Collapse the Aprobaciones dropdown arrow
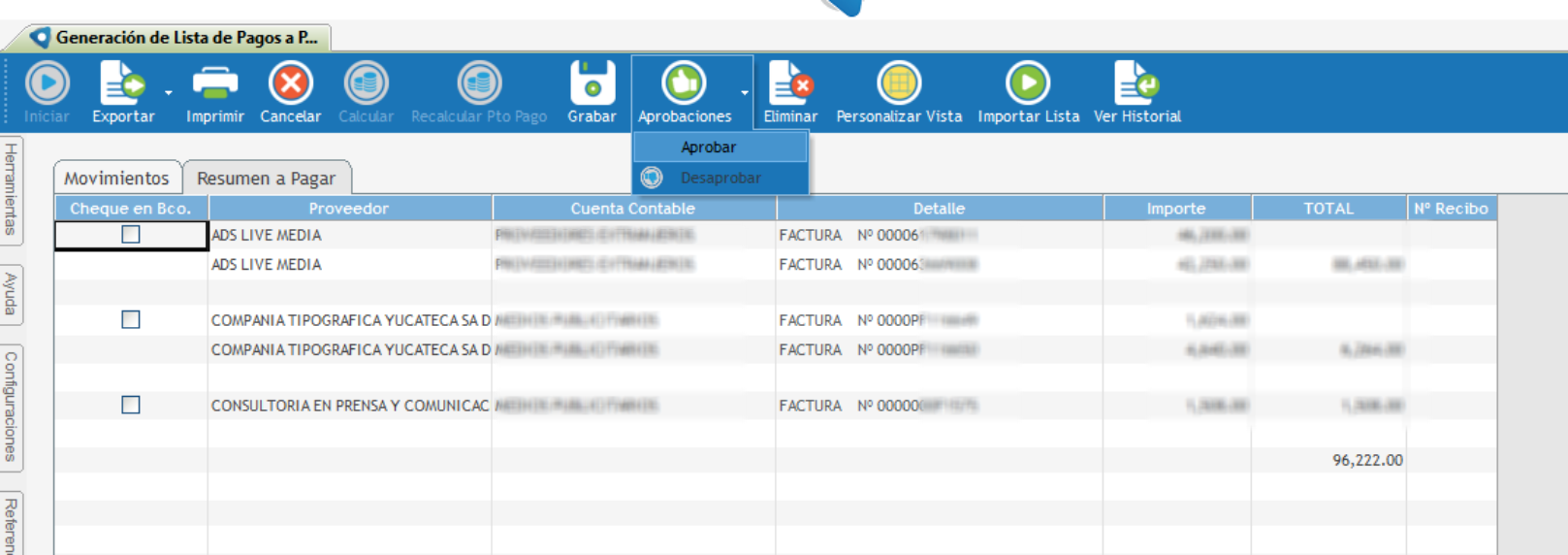The height and width of the screenshot is (555, 1568). [x=745, y=93]
